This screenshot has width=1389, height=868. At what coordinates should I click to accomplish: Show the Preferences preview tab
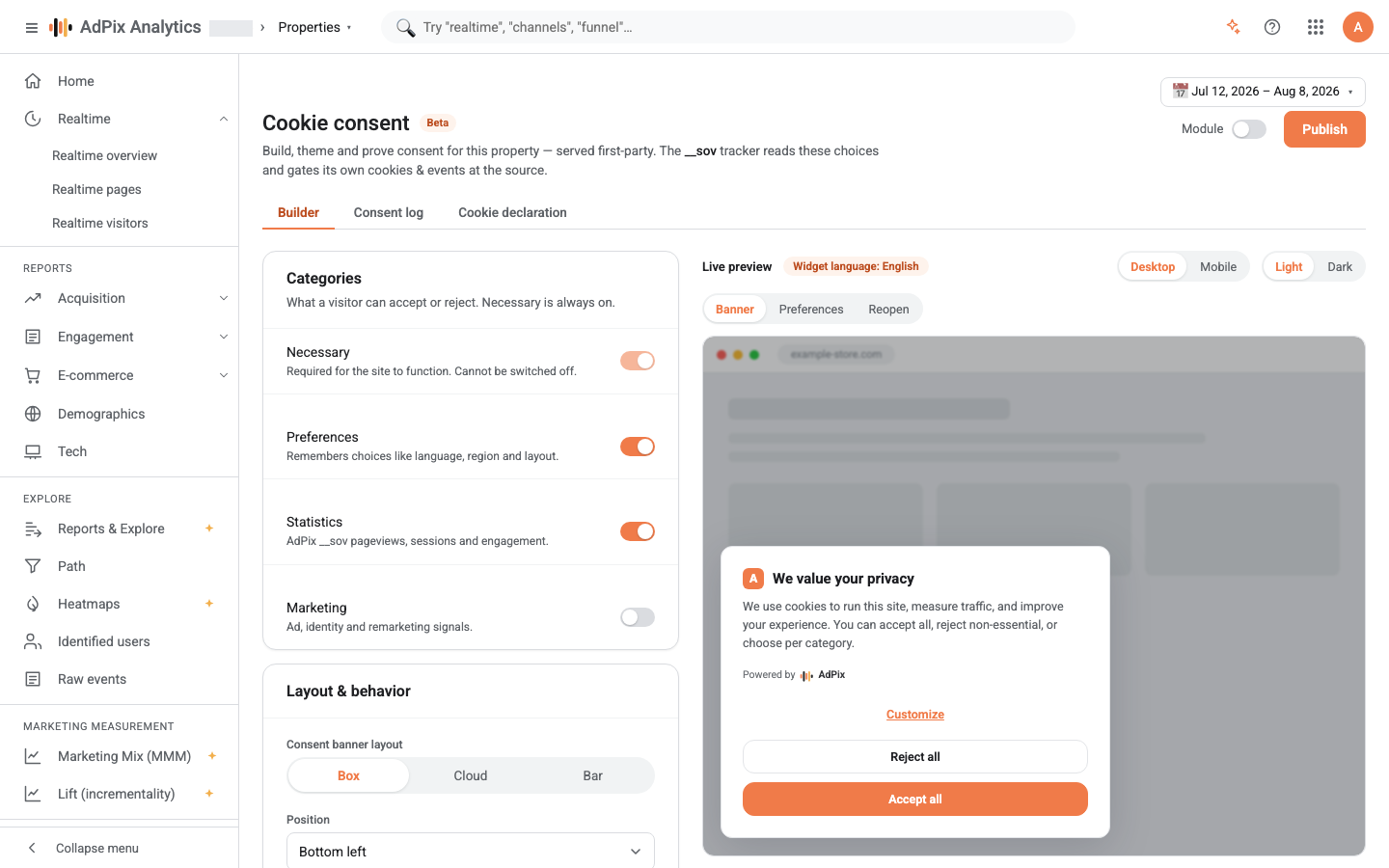point(811,310)
